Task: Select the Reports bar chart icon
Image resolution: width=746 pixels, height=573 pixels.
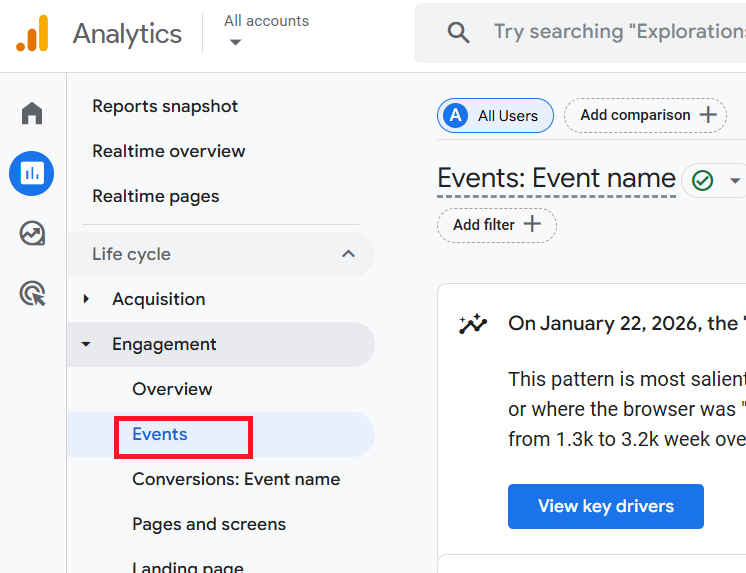Action: (32, 174)
